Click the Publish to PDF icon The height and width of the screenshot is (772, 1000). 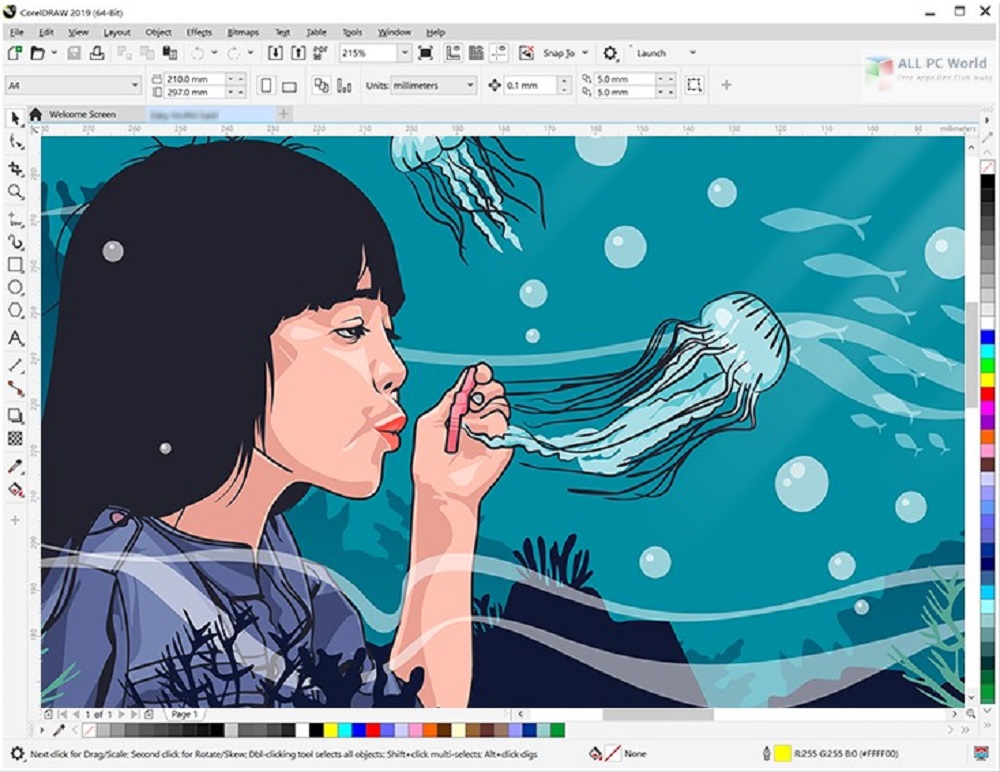(x=320, y=53)
